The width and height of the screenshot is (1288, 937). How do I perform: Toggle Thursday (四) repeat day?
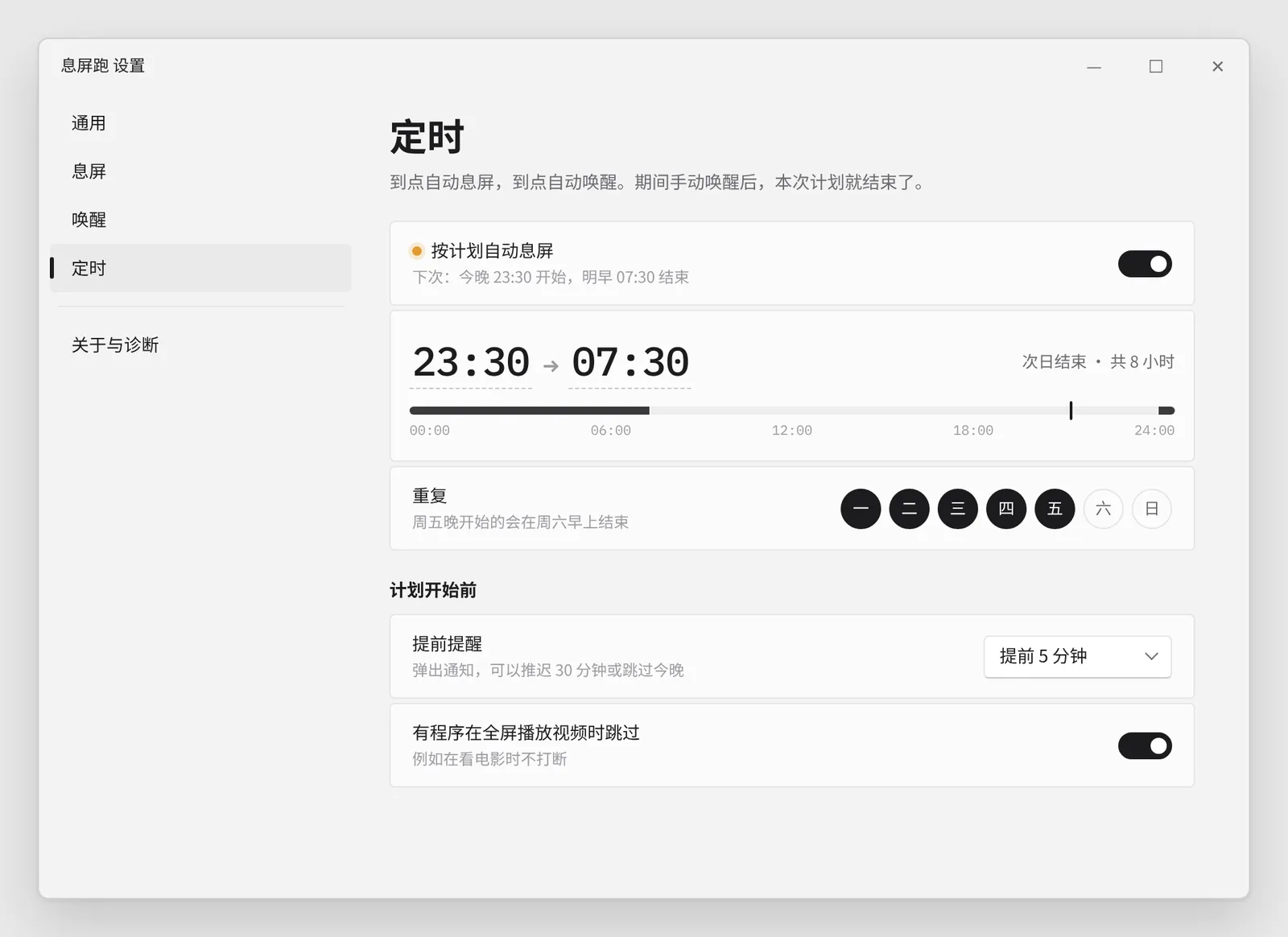(1006, 509)
